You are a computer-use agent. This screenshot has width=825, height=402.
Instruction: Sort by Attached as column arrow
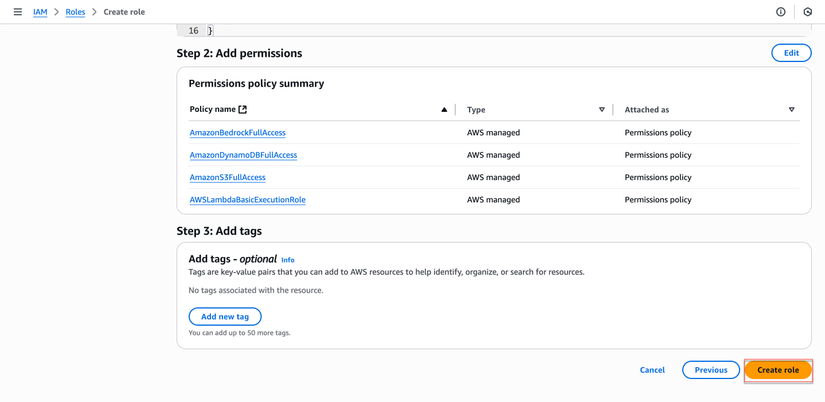(791, 110)
